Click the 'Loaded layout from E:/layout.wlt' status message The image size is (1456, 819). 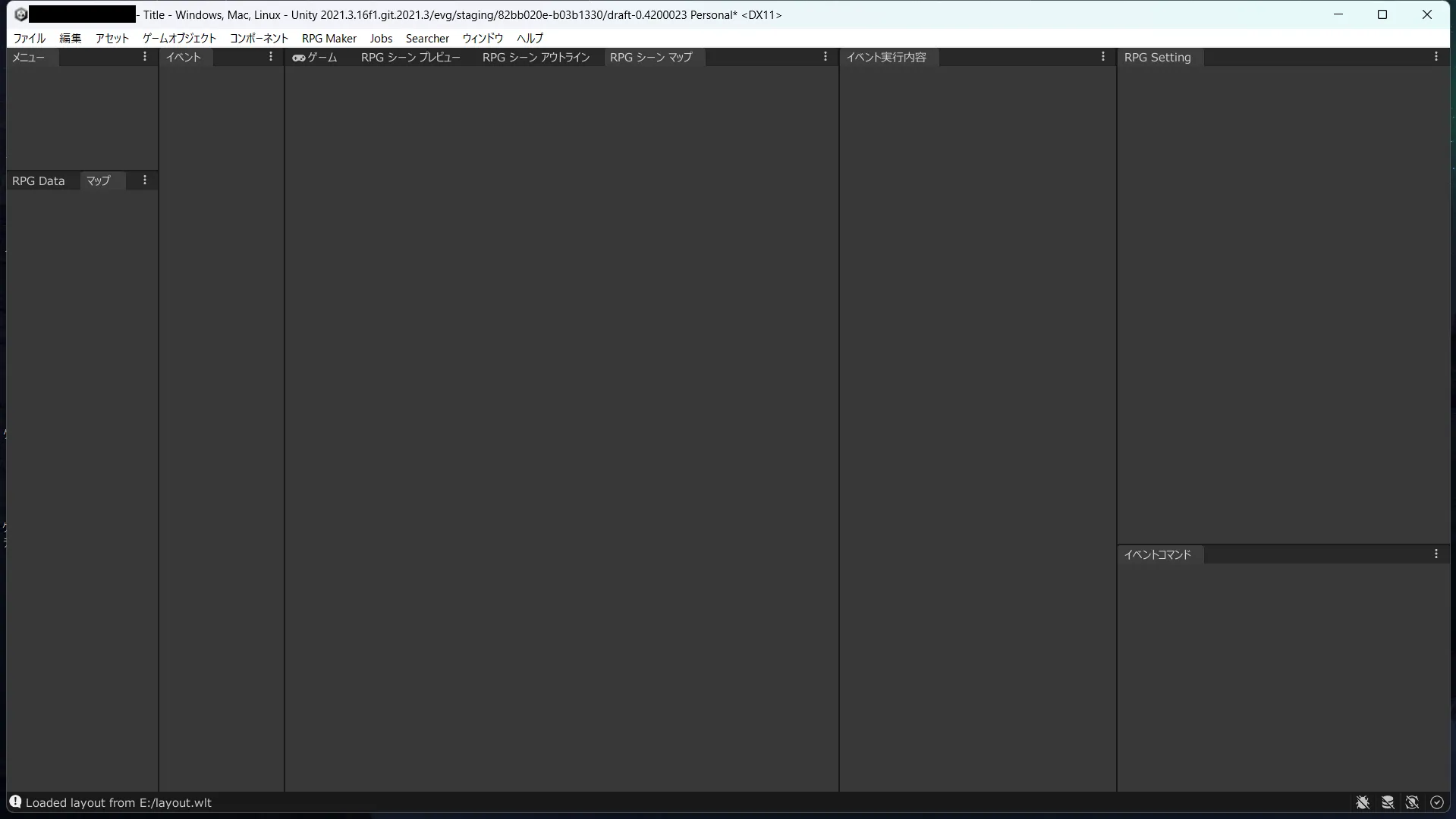(x=118, y=802)
